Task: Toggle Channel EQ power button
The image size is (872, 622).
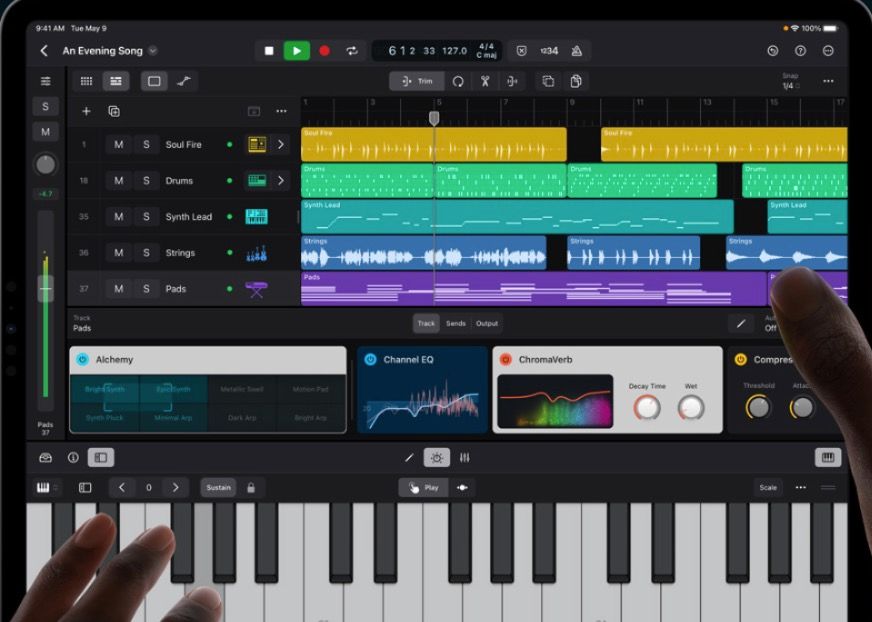Action: coord(370,359)
